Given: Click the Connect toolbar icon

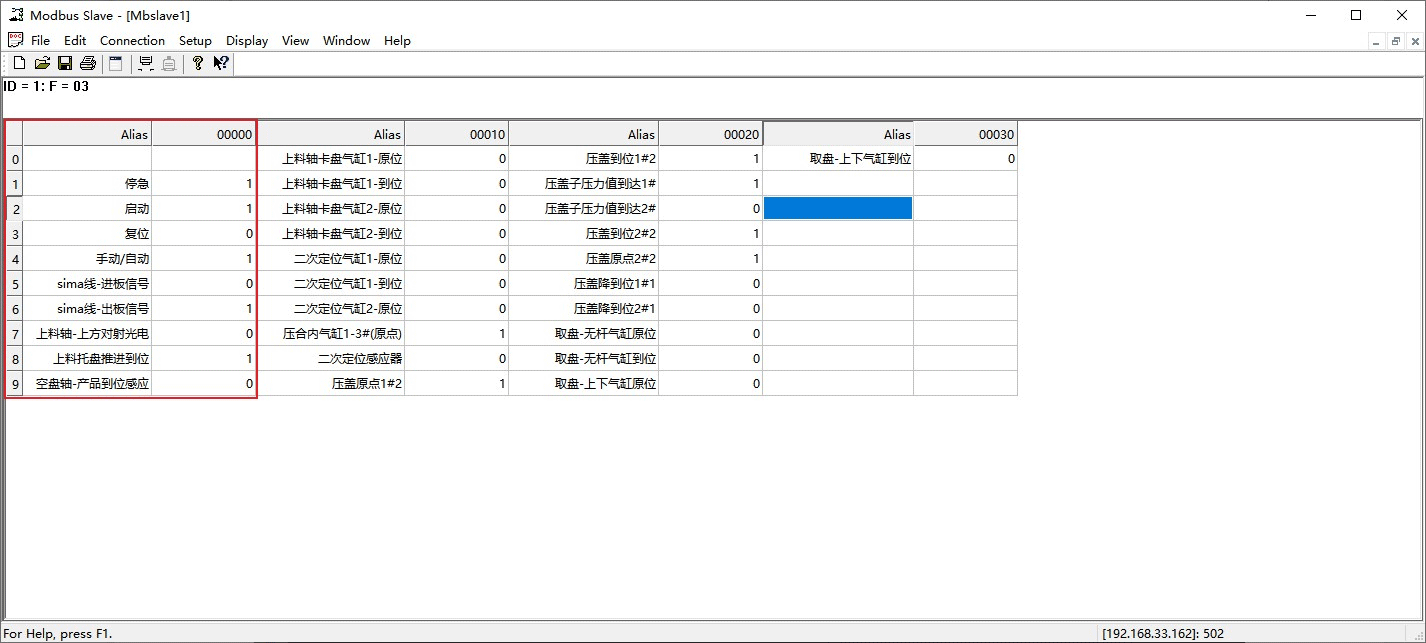Looking at the screenshot, I should 146,64.
